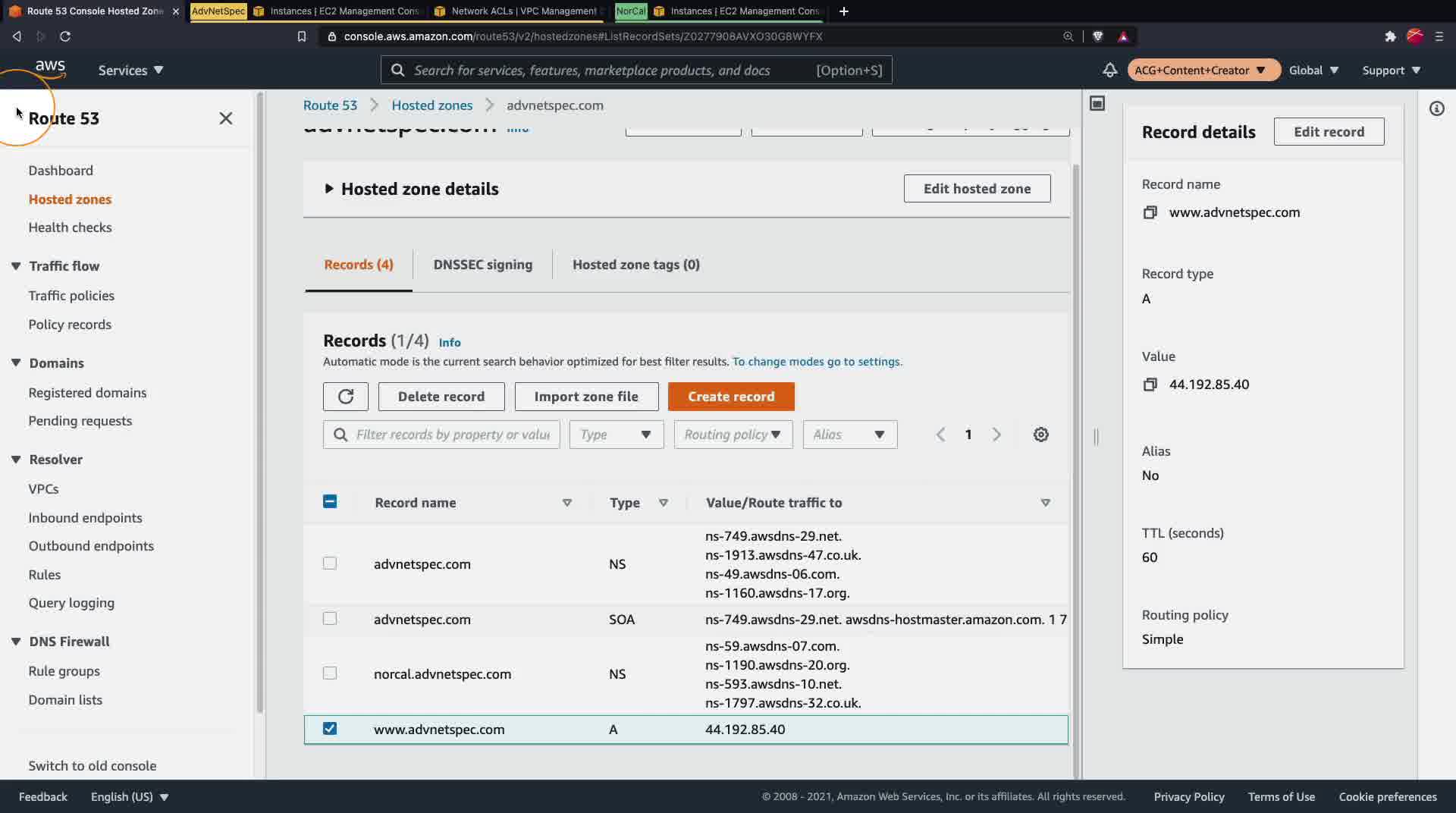Close the Route 53 navigation panel

click(225, 118)
